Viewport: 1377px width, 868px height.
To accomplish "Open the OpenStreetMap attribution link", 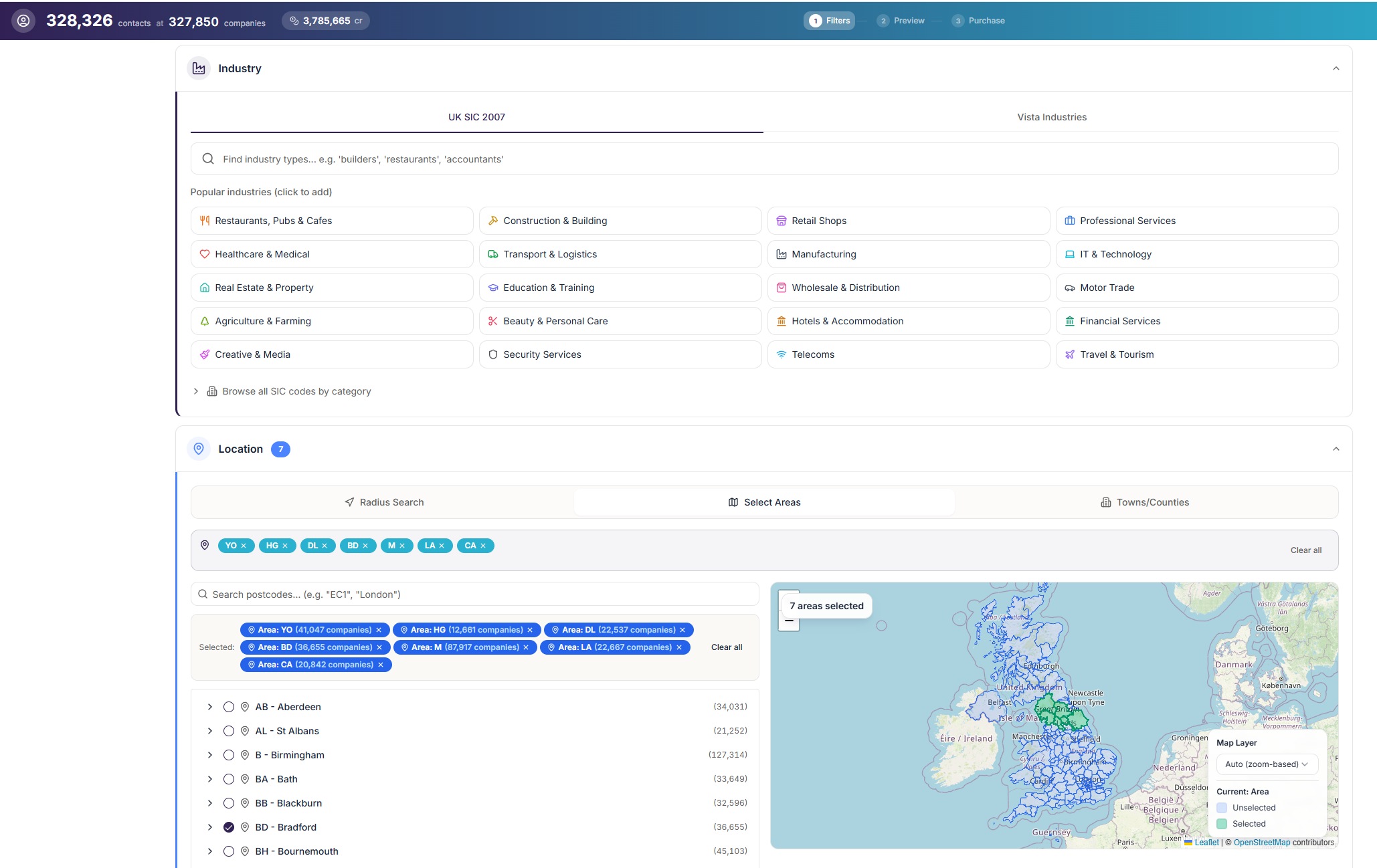I will 1261,842.
